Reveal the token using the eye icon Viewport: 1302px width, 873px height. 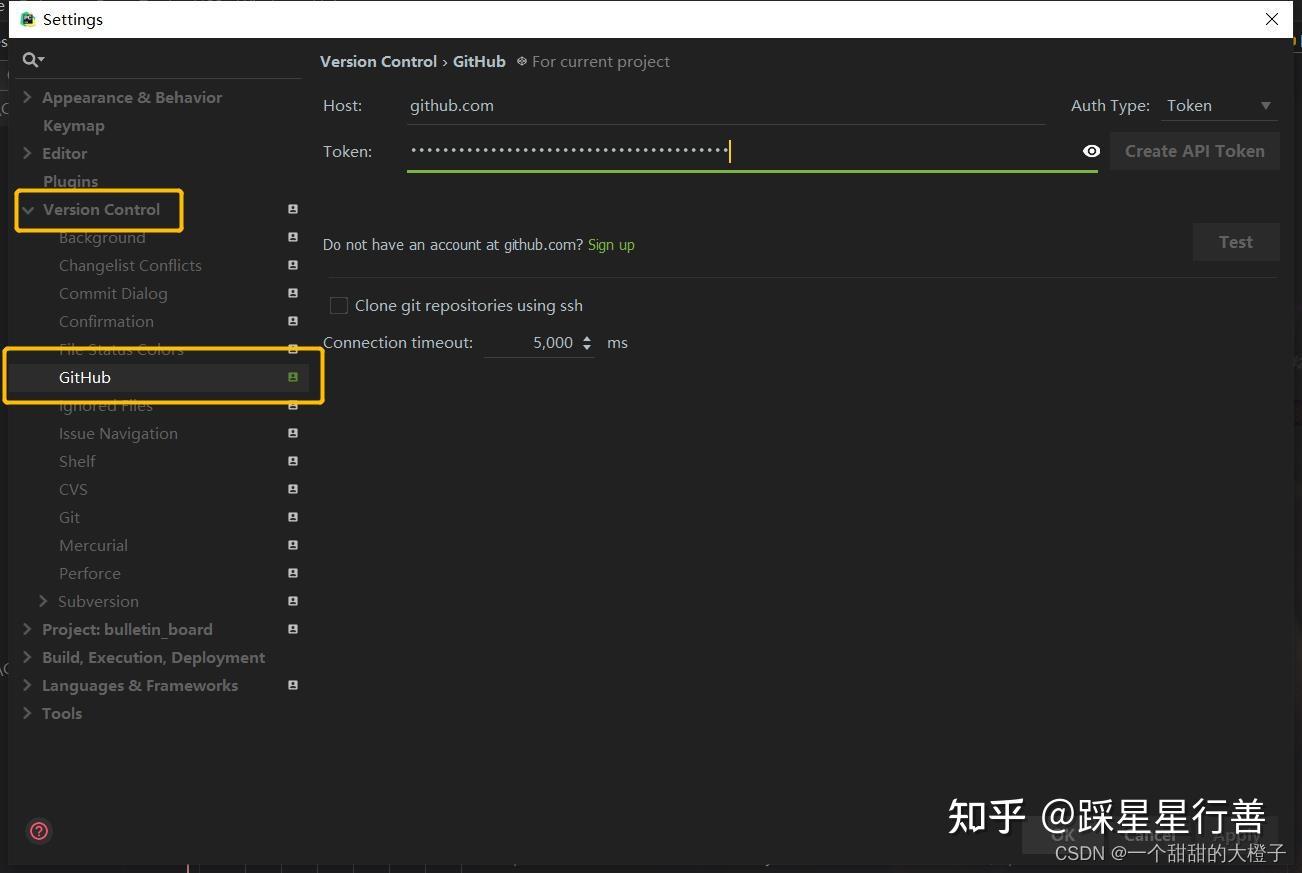tap(1091, 151)
